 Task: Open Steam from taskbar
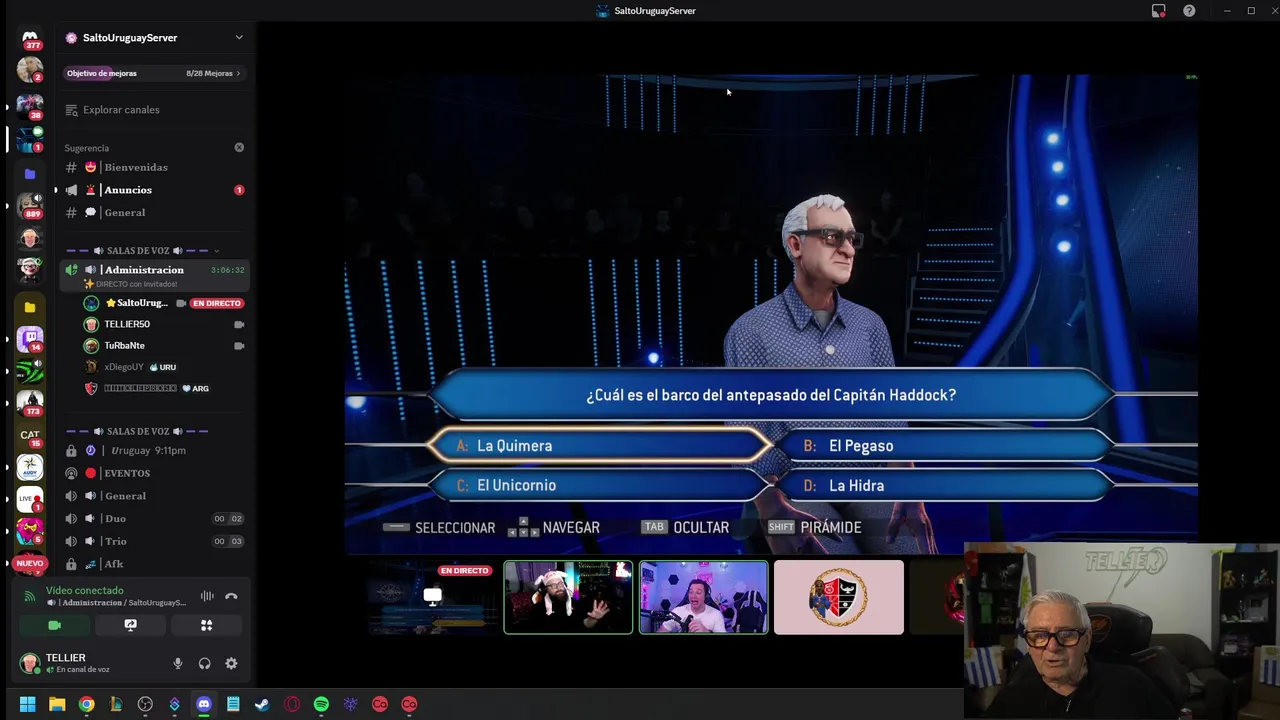(x=262, y=704)
